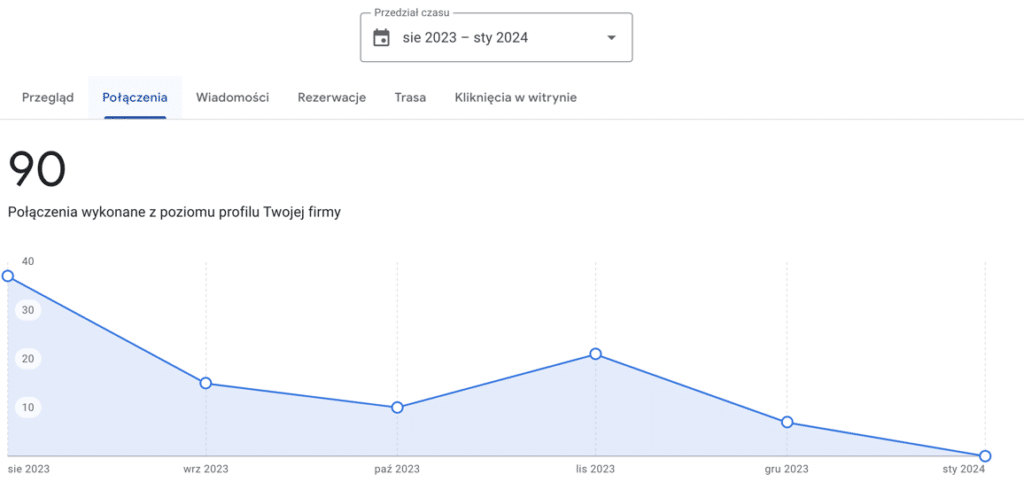Click the 40 y-axis value label

28,262
